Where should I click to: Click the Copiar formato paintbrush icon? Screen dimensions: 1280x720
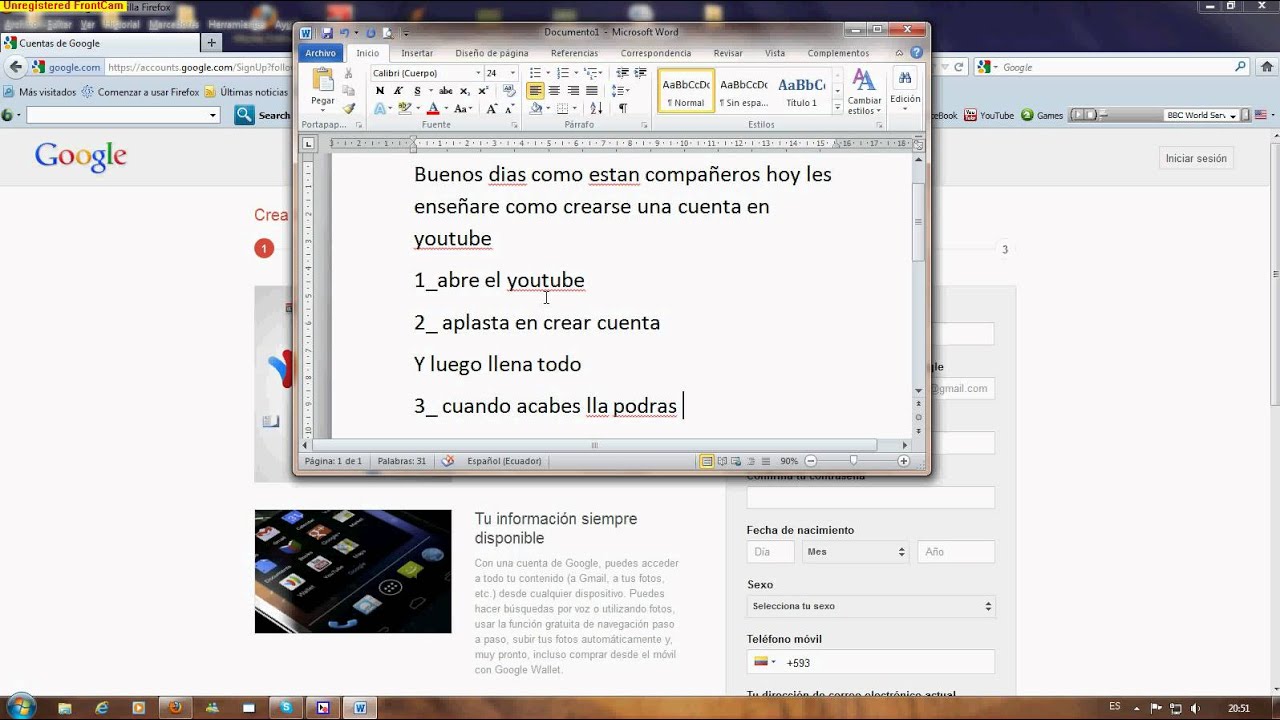[349, 108]
